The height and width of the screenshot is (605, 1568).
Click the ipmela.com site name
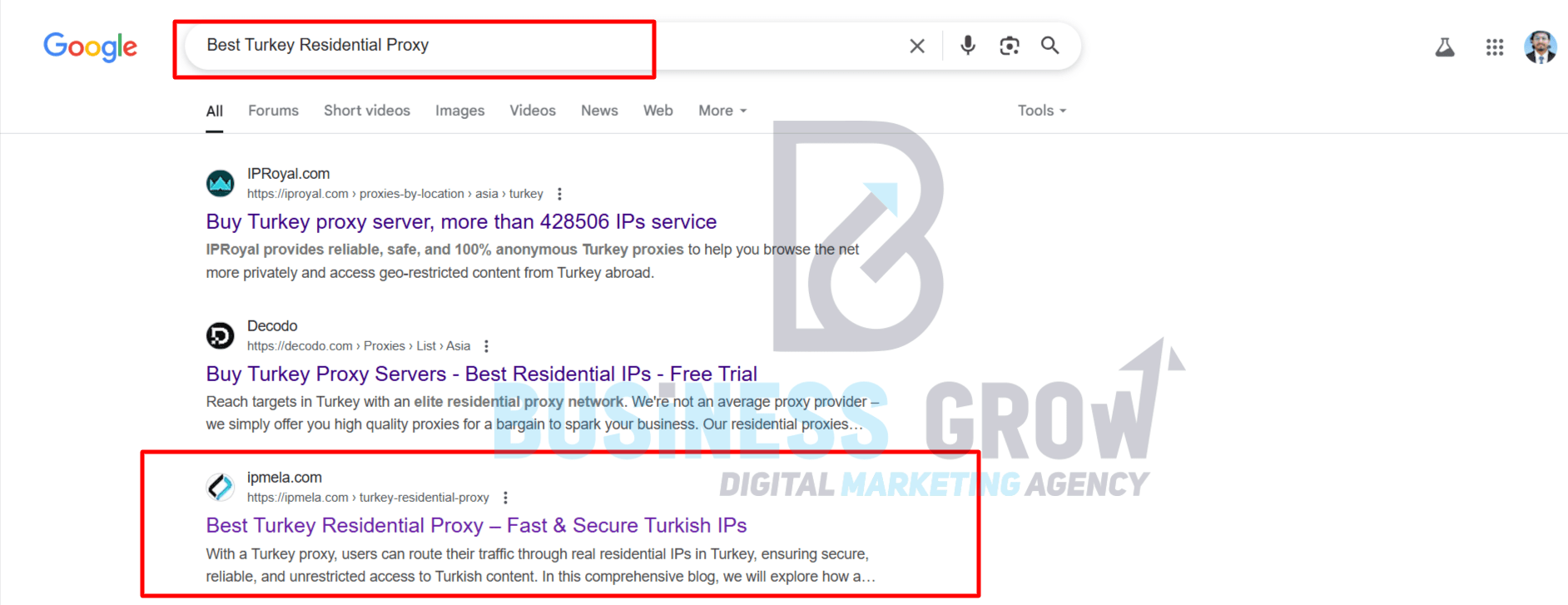[285, 478]
